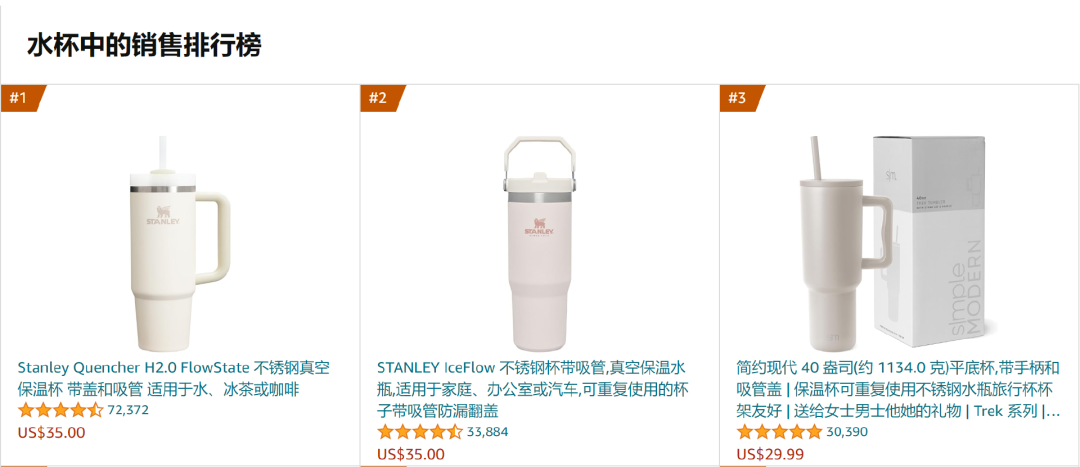Image resolution: width=1080 pixels, height=467 pixels.
Task: View the 30,390 reviews count
Action: point(847,433)
